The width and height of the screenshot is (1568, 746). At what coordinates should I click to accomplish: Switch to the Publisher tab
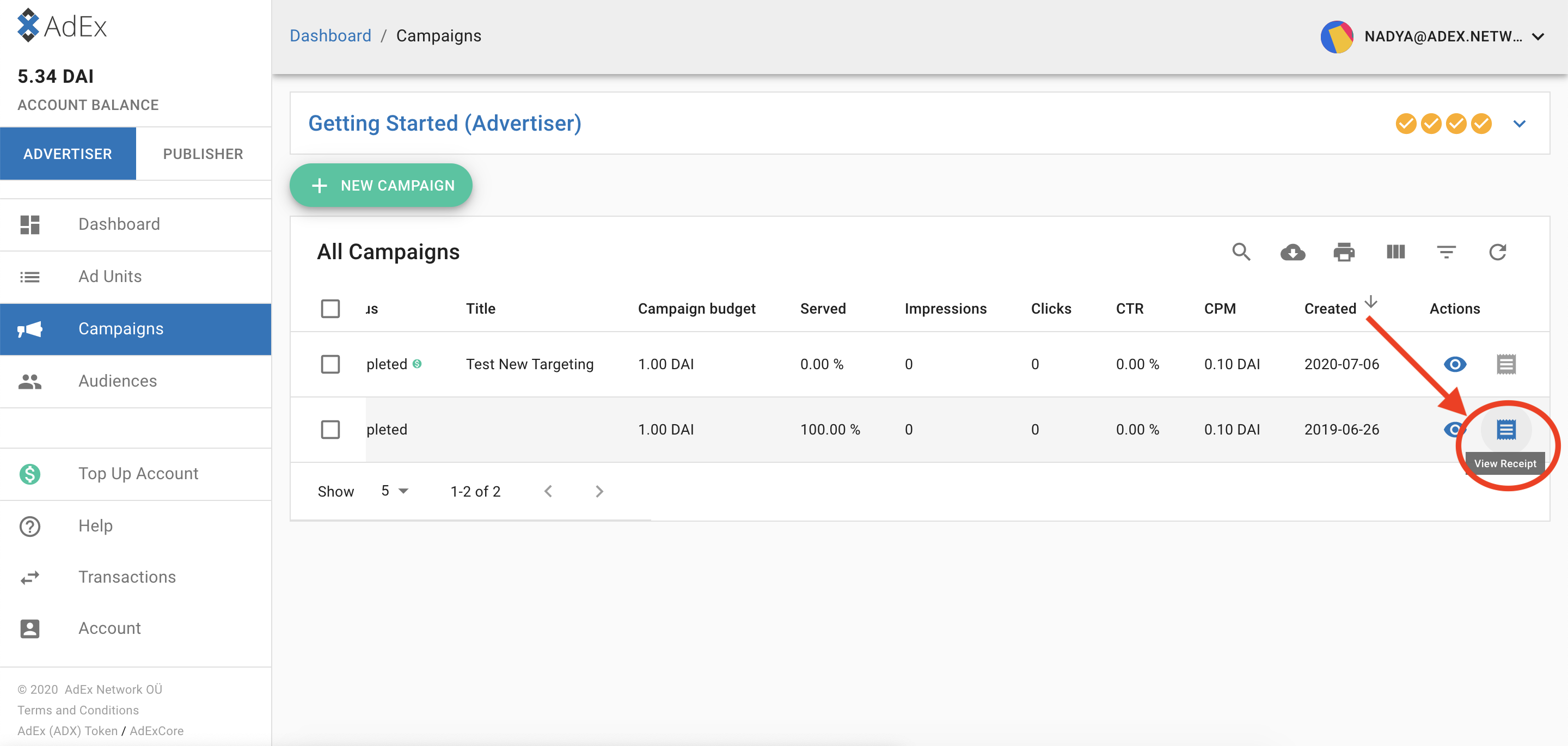tap(203, 154)
